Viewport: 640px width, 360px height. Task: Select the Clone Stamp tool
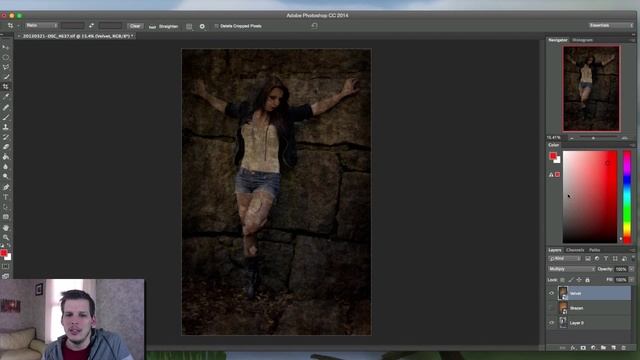(6, 127)
